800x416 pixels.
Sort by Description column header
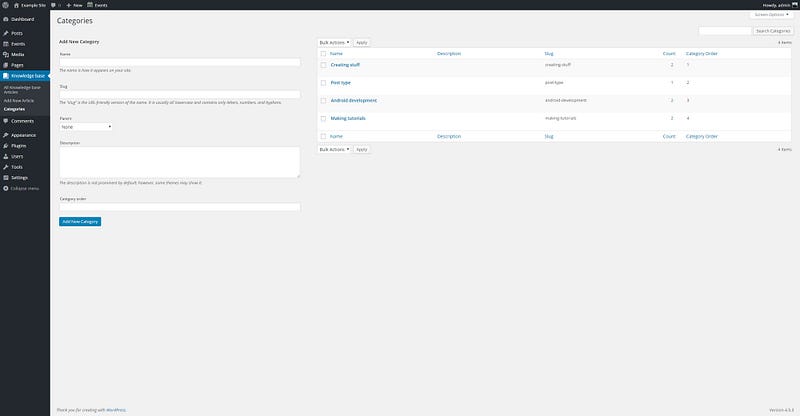tap(449, 54)
